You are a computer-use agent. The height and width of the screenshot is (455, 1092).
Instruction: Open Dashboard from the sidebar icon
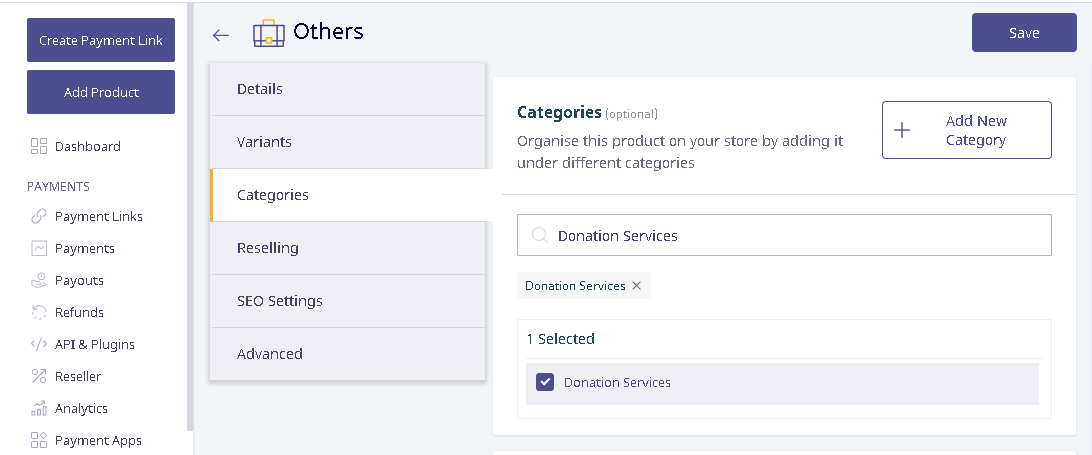pos(39,146)
